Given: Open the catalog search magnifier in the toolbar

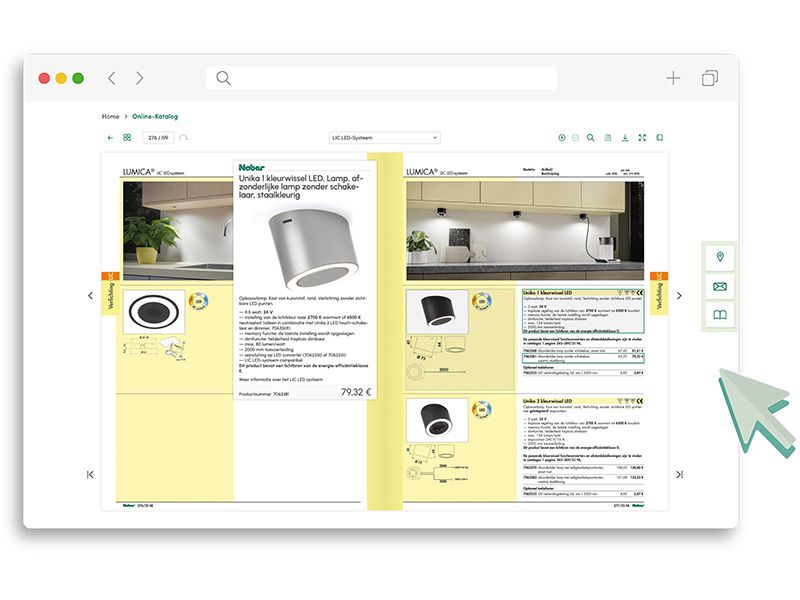Looking at the screenshot, I should 590,138.
